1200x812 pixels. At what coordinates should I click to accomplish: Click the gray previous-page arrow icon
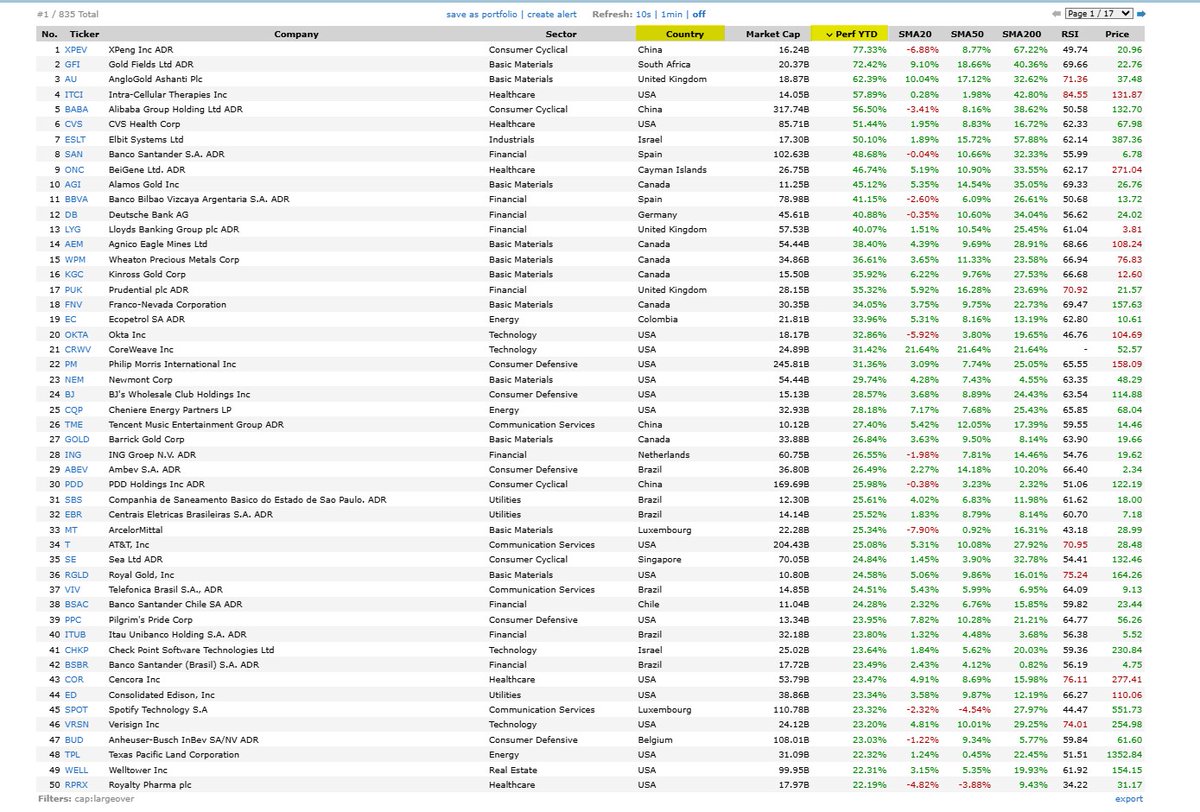click(1055, 13)
